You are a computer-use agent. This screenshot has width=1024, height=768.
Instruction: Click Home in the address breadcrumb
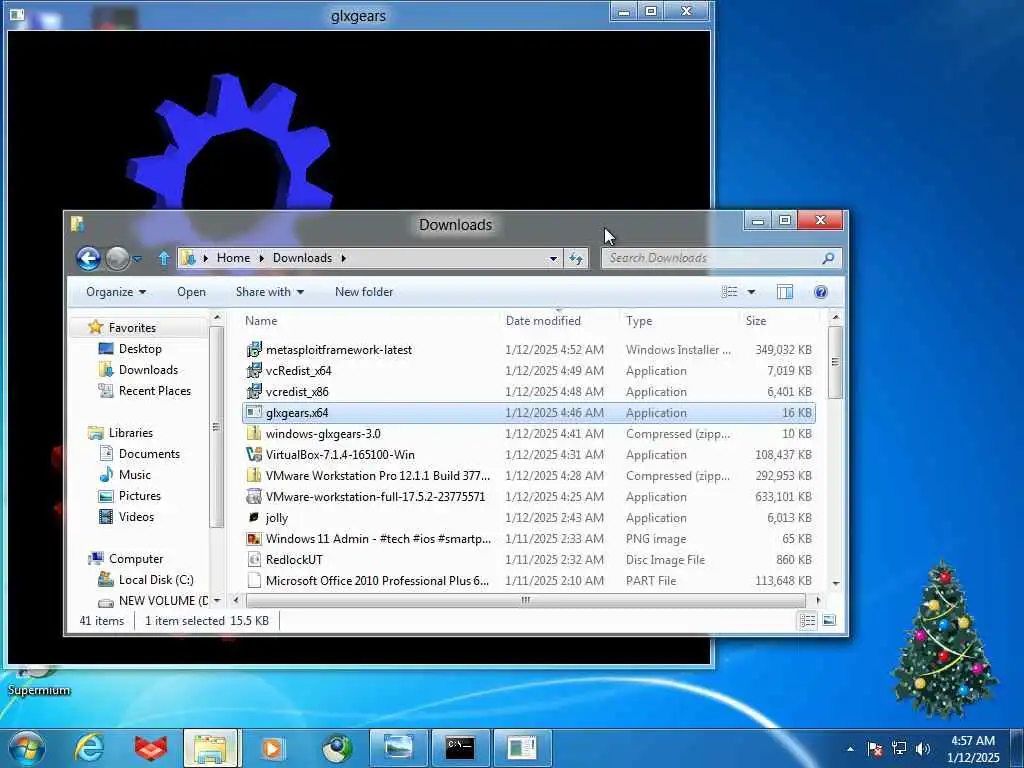tap(233, 258)
